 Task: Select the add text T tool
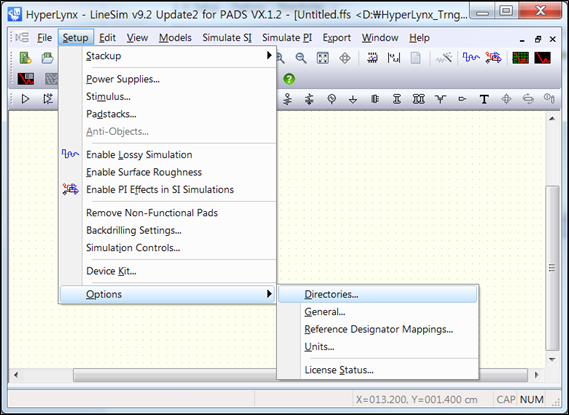point(484,99)
